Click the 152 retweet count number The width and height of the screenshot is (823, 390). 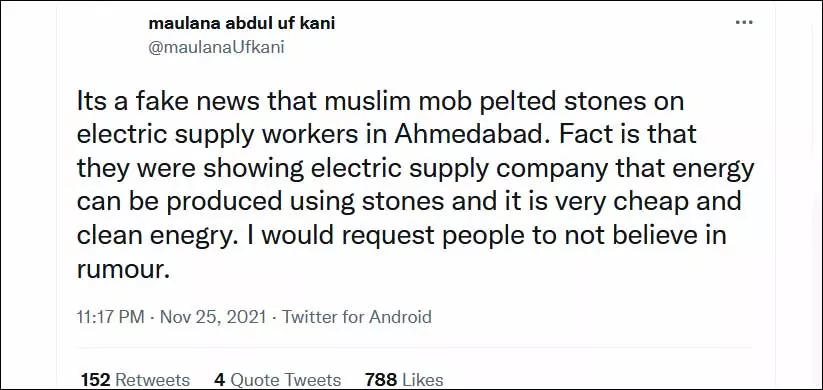(x=95, y=380)
